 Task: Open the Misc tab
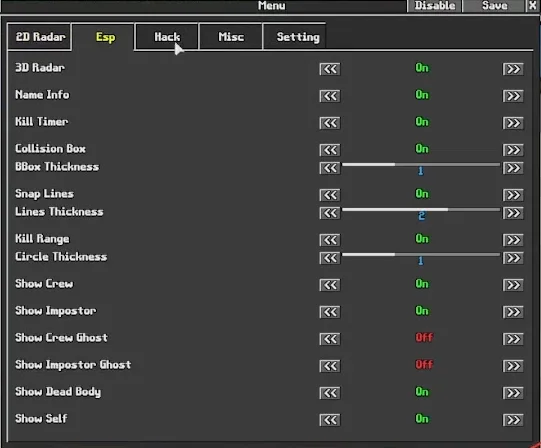click(x=231, y=37)
